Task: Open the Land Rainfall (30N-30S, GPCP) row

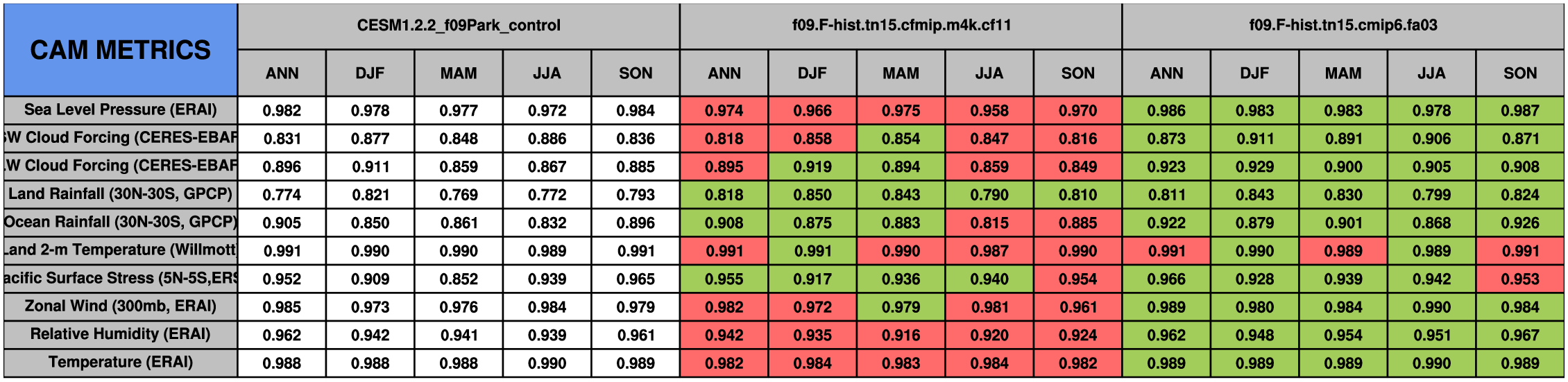Action: click(x=120, y=194)
